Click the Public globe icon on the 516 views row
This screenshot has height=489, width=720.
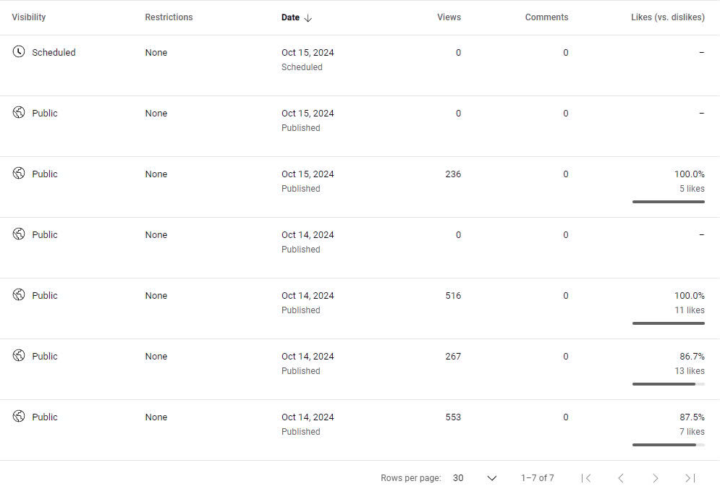pos(19,294)
